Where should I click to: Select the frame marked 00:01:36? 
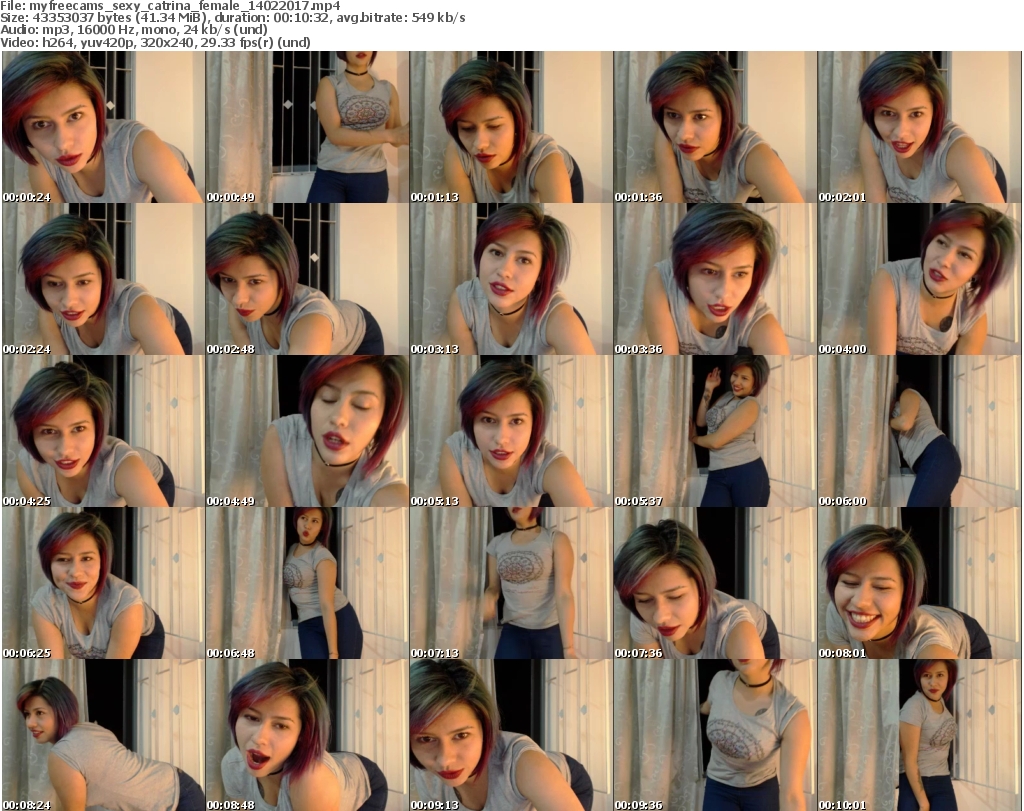[714, 127]
